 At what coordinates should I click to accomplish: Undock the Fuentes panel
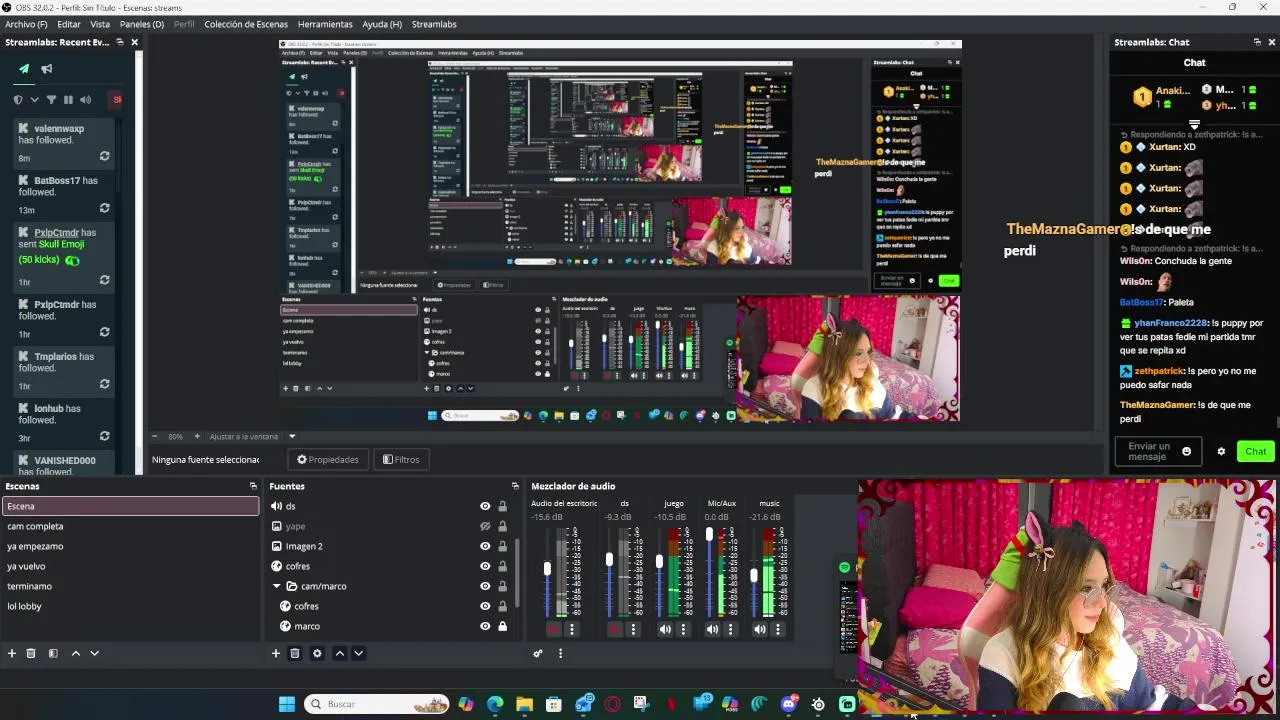pos(515,486)
